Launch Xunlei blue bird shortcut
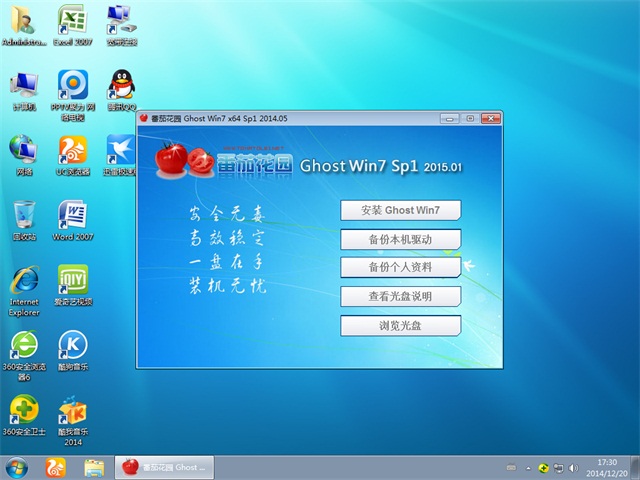The width and height of the screenshot is (640, 480). 121,150
